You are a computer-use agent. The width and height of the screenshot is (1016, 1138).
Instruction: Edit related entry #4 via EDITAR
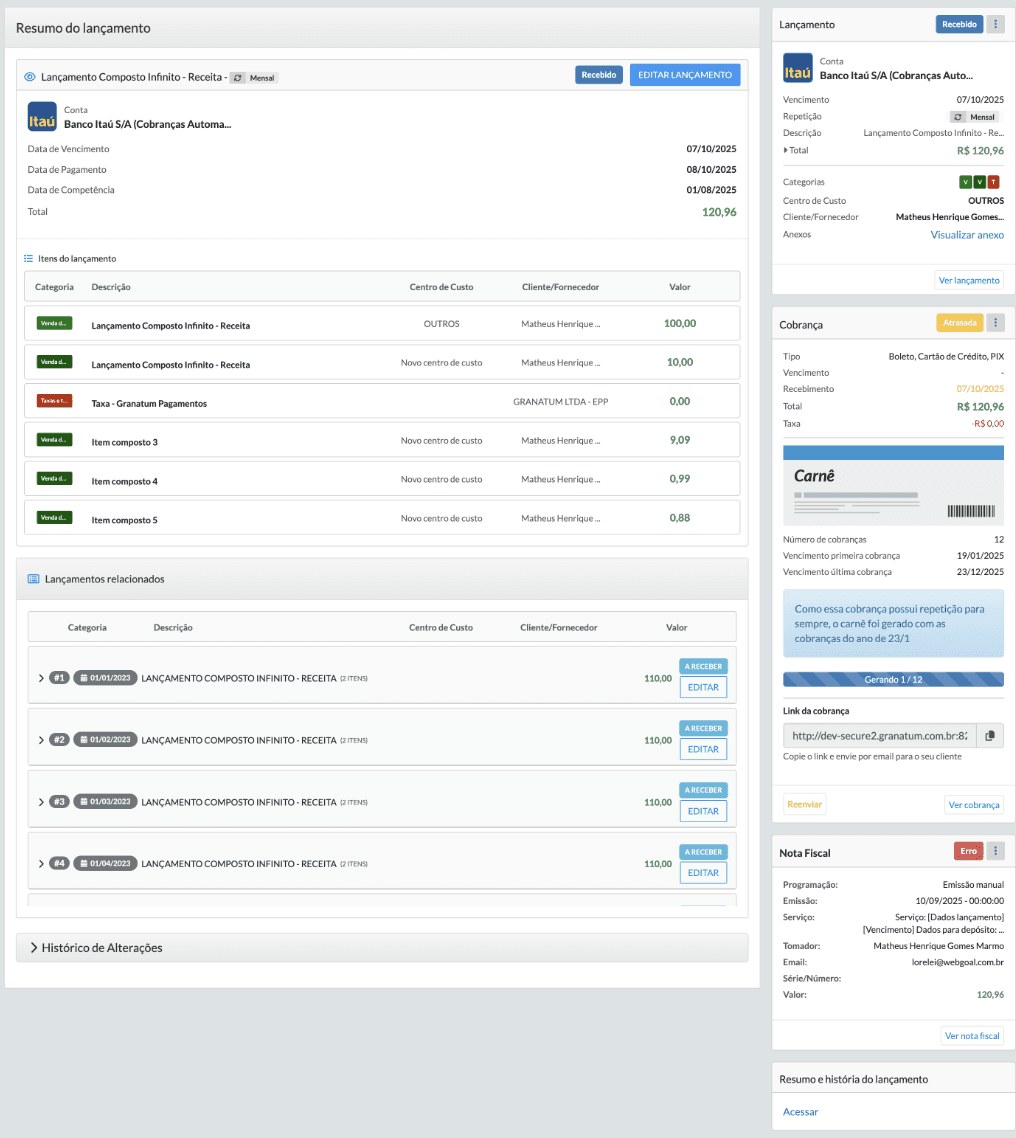click(703, 873)
